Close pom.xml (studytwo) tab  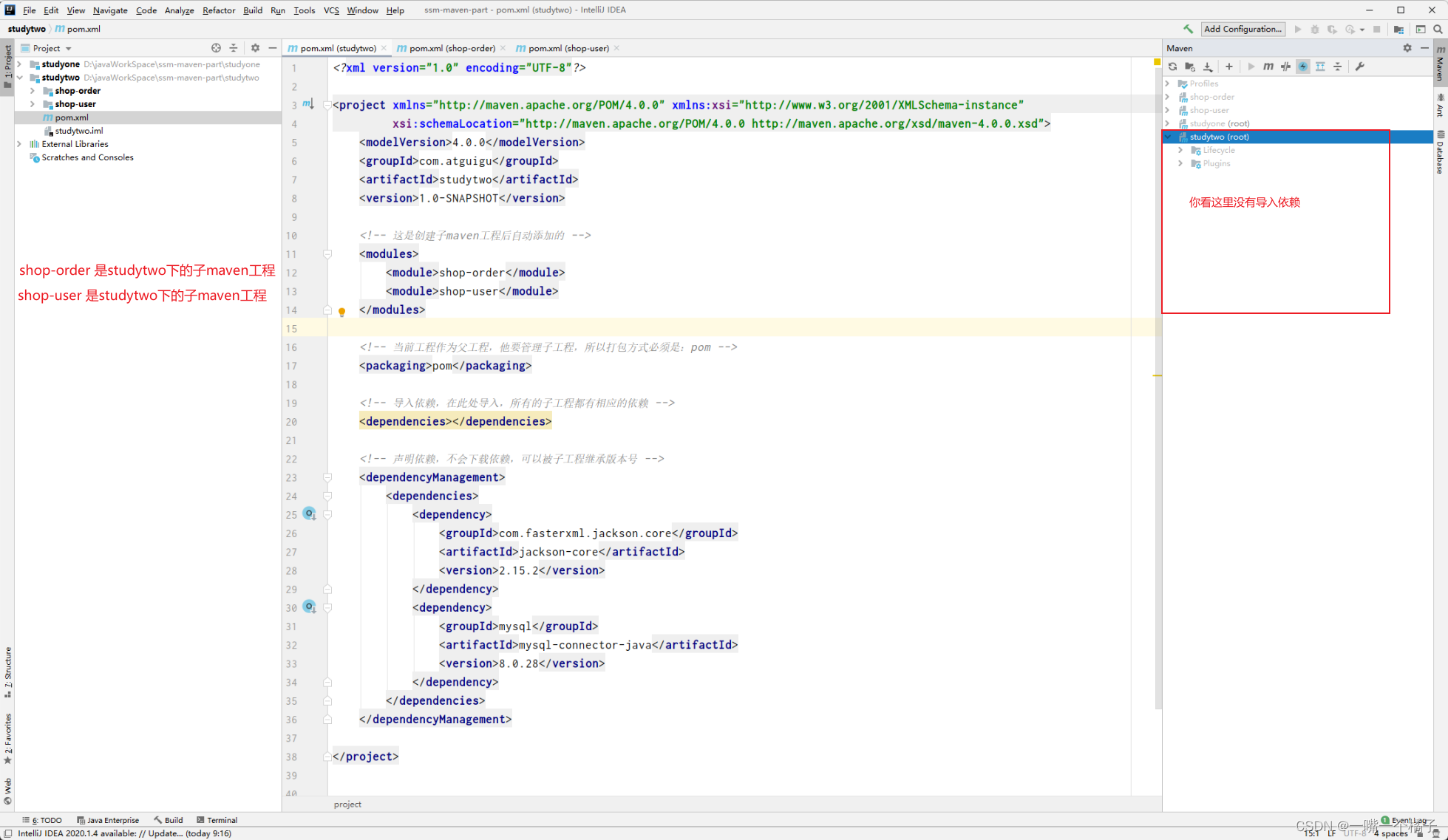(x=384, y=48)
